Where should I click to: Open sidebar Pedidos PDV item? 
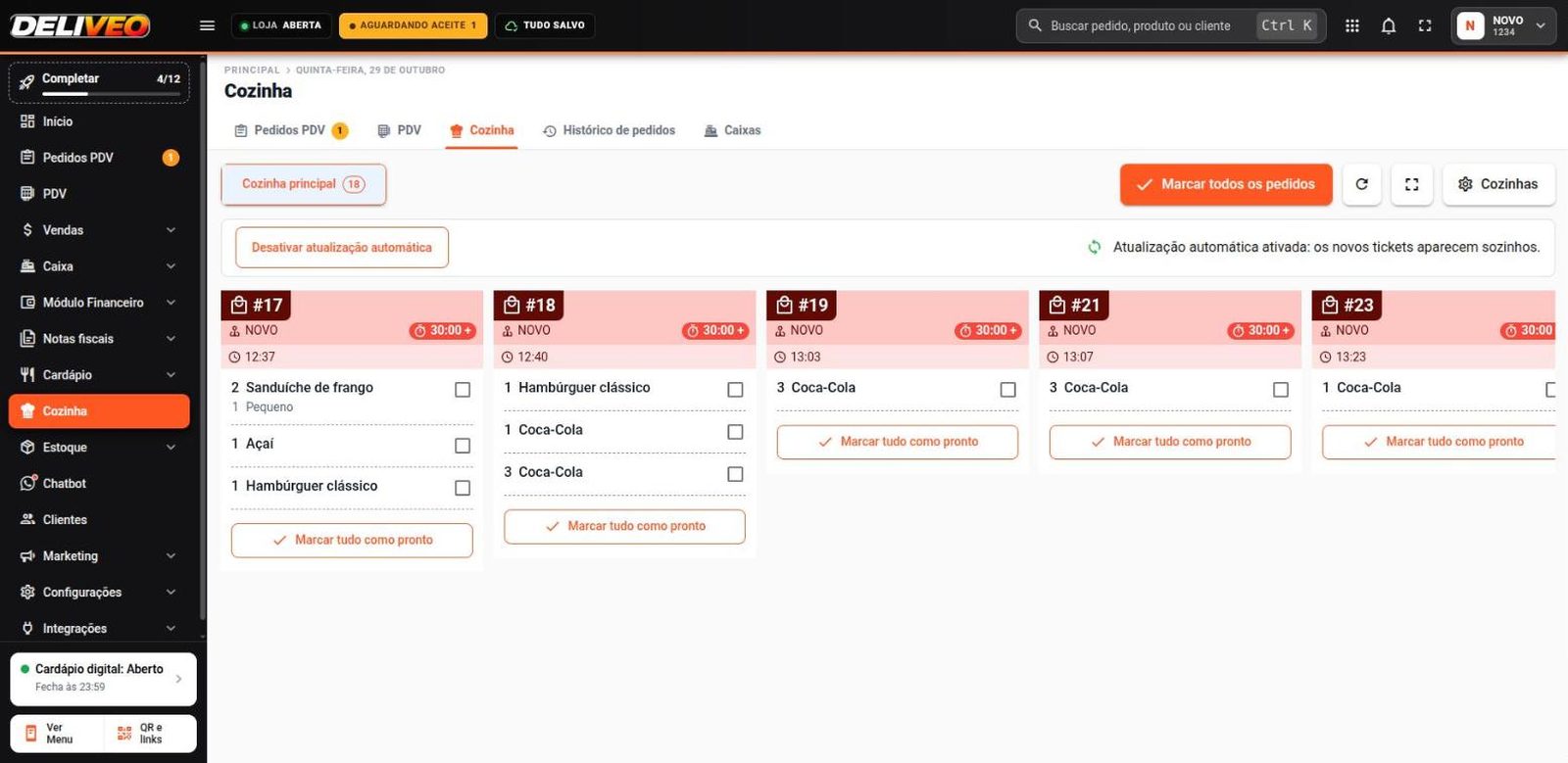pyautogui.click(x=99, y=158)
